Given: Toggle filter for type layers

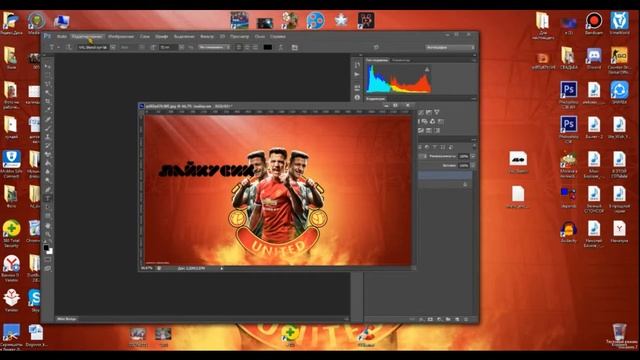Looking at the screenshot, I should click(x=435, y=147).
